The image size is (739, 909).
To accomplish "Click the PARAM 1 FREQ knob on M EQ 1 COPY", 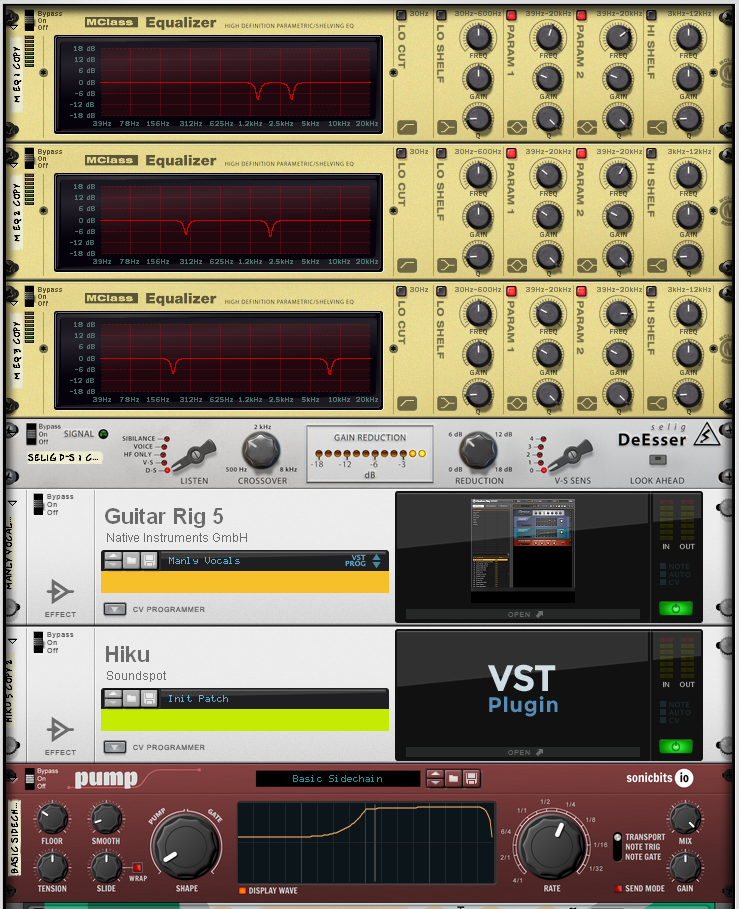I will tap(548, 37).
